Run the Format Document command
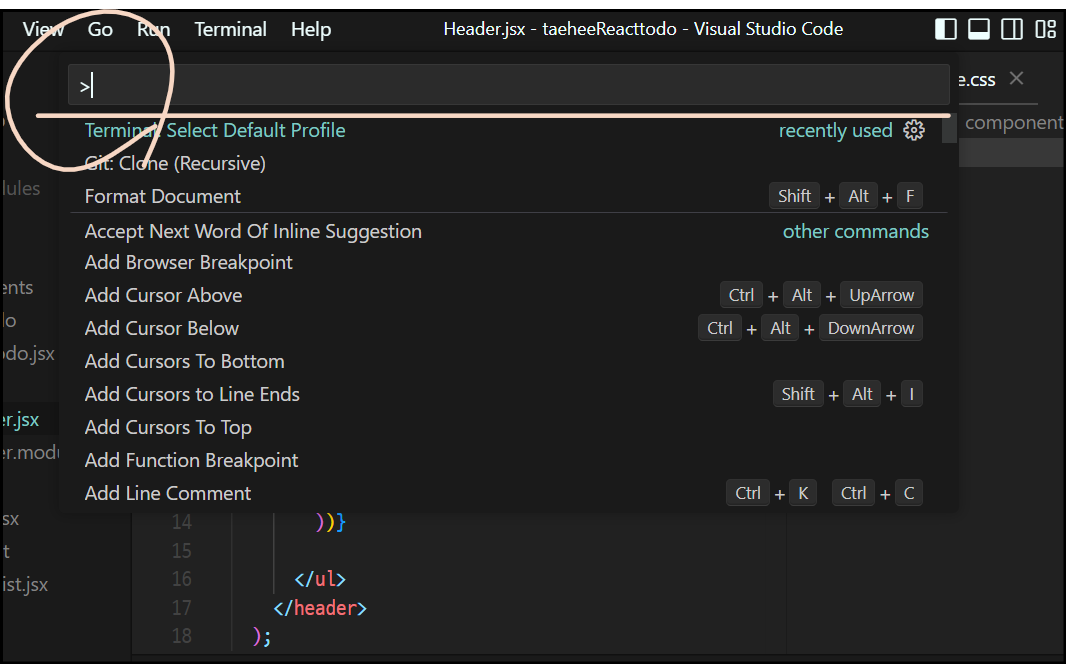This screenshot has height=664, width=1066. tap(509, 196)
